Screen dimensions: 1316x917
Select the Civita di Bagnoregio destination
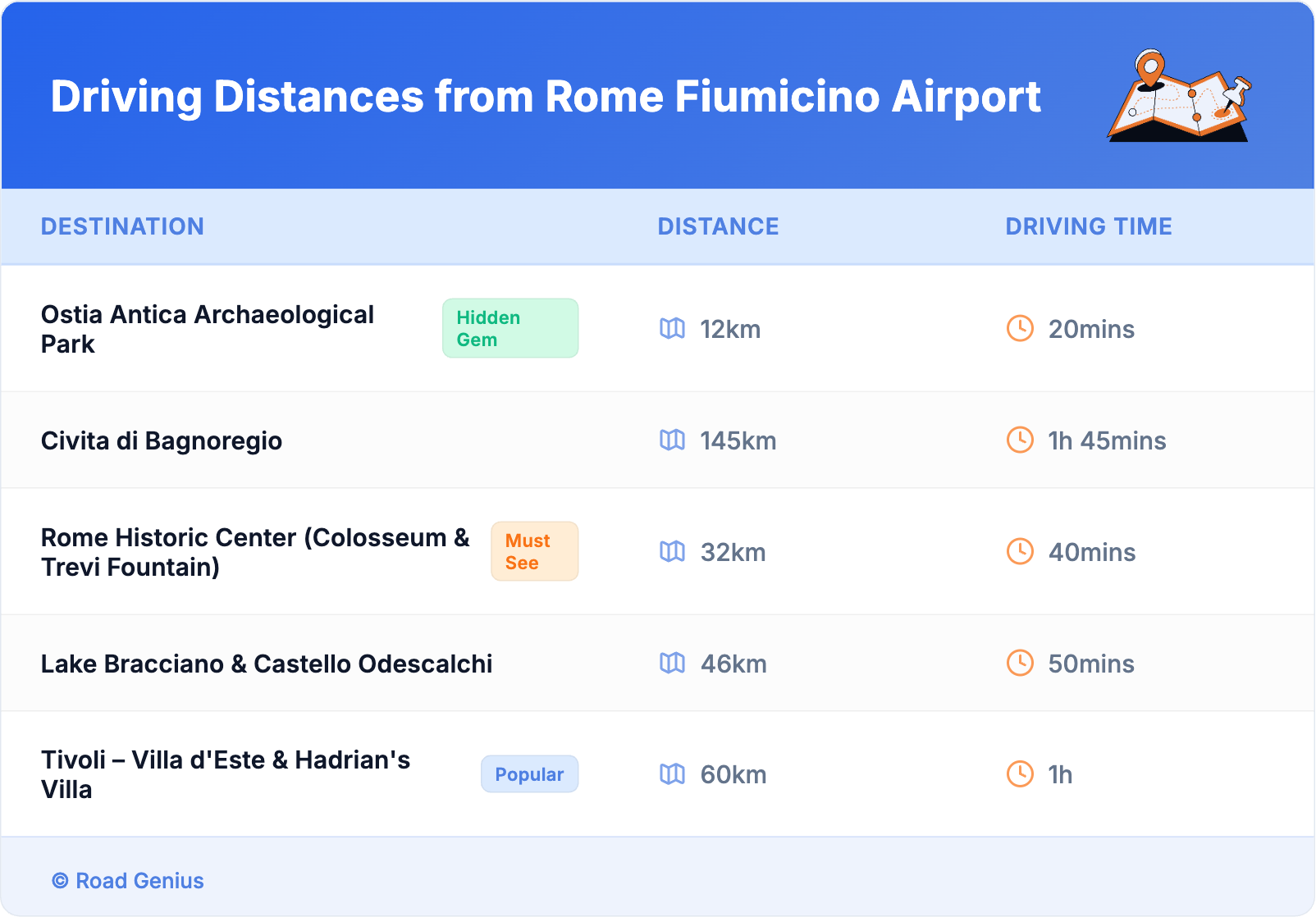pyautogui.click(x=162, y=441)
